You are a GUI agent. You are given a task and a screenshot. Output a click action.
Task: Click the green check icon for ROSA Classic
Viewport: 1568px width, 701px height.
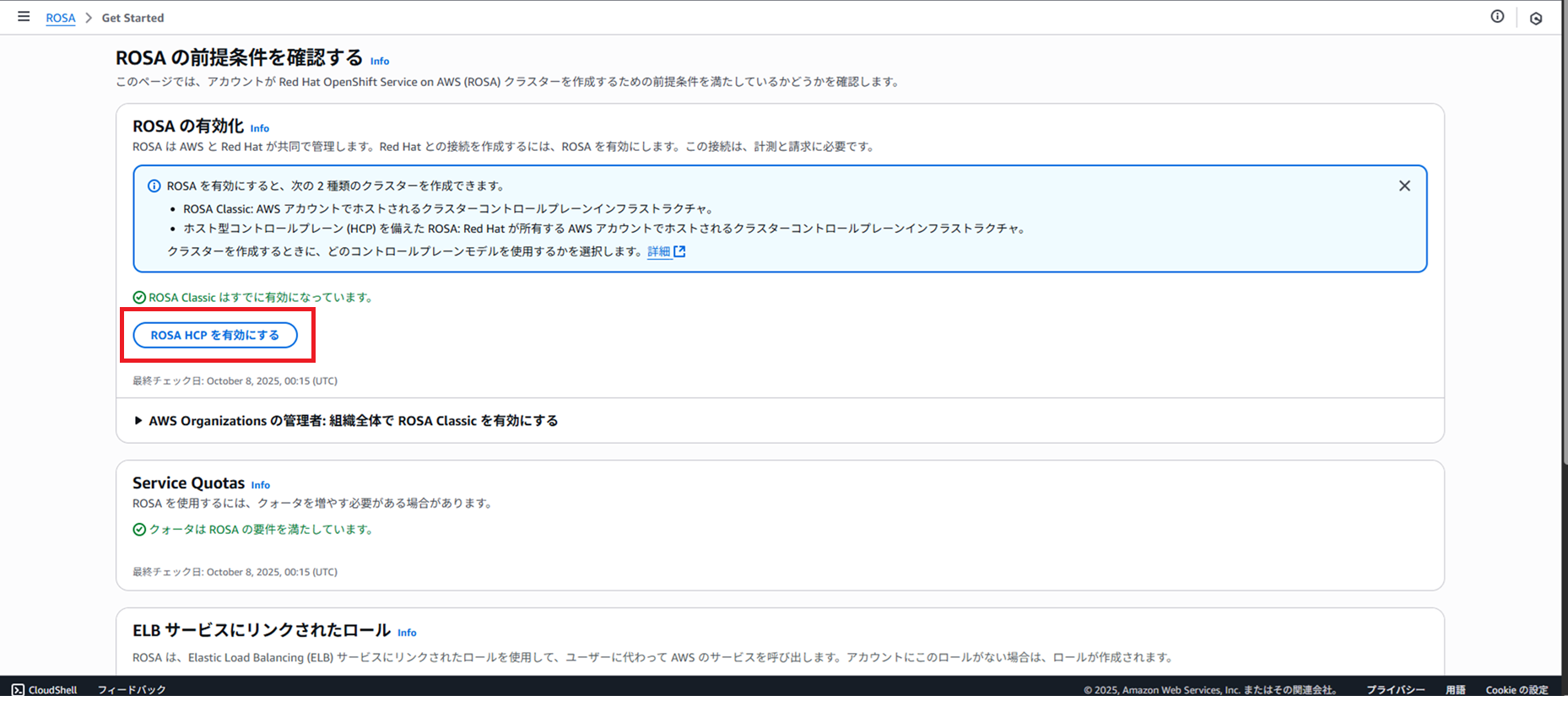139,298
